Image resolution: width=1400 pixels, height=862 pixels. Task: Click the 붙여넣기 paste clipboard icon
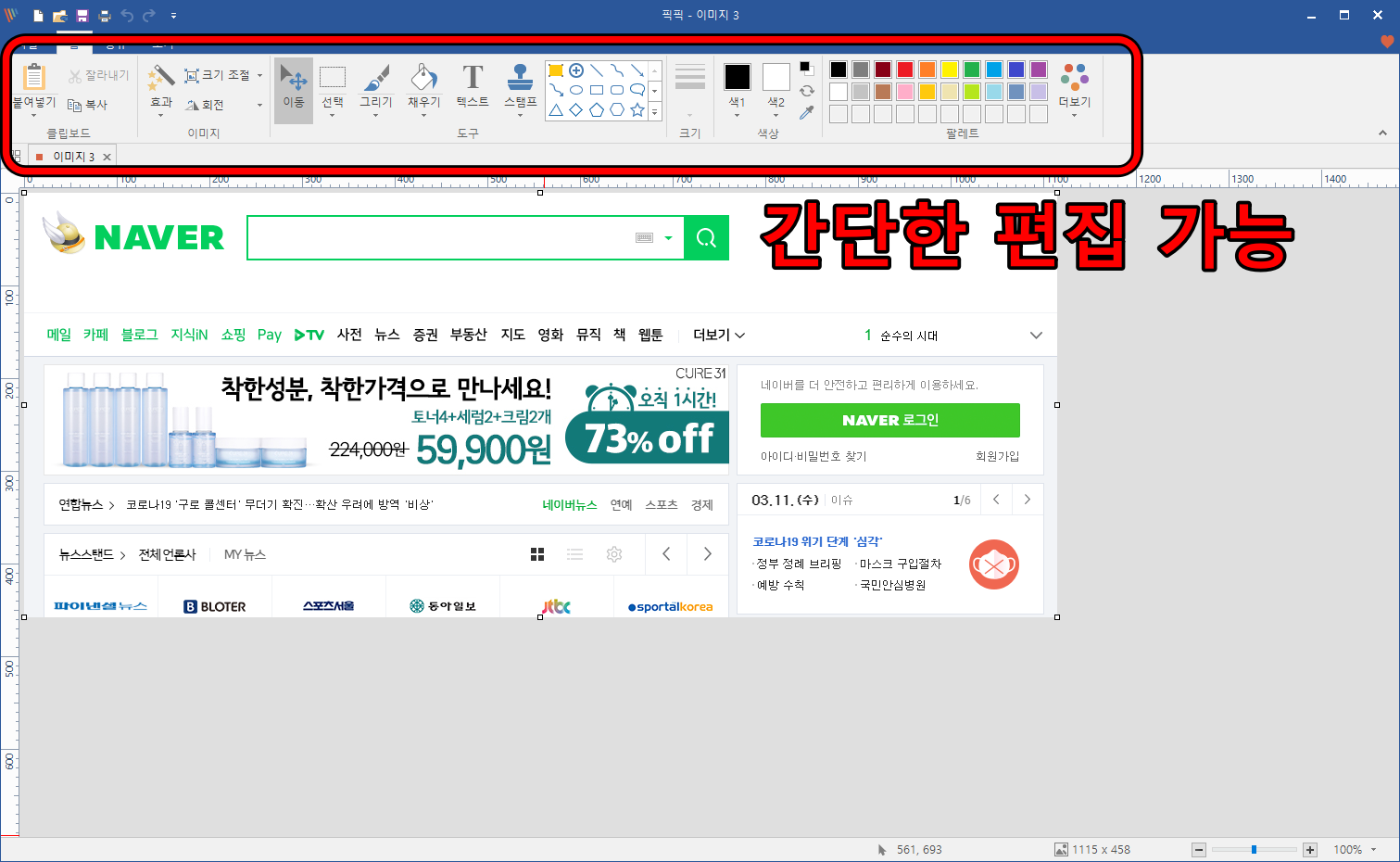tap(34, 77)
